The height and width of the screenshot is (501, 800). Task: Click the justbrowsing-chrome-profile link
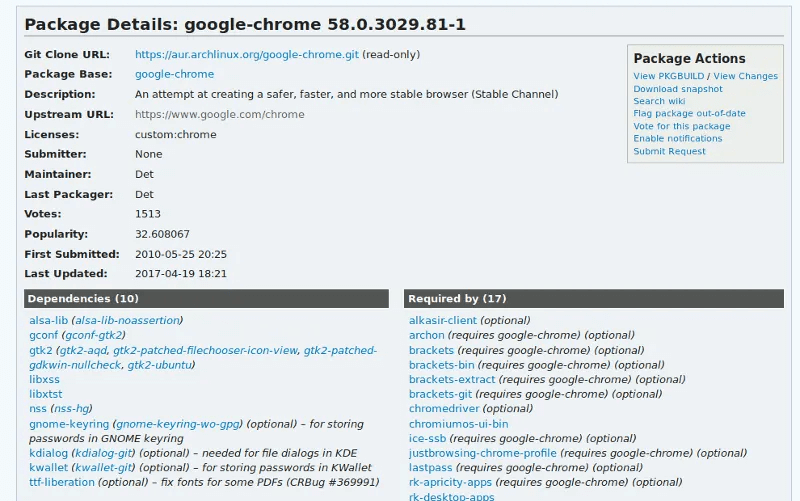[482, 453]
